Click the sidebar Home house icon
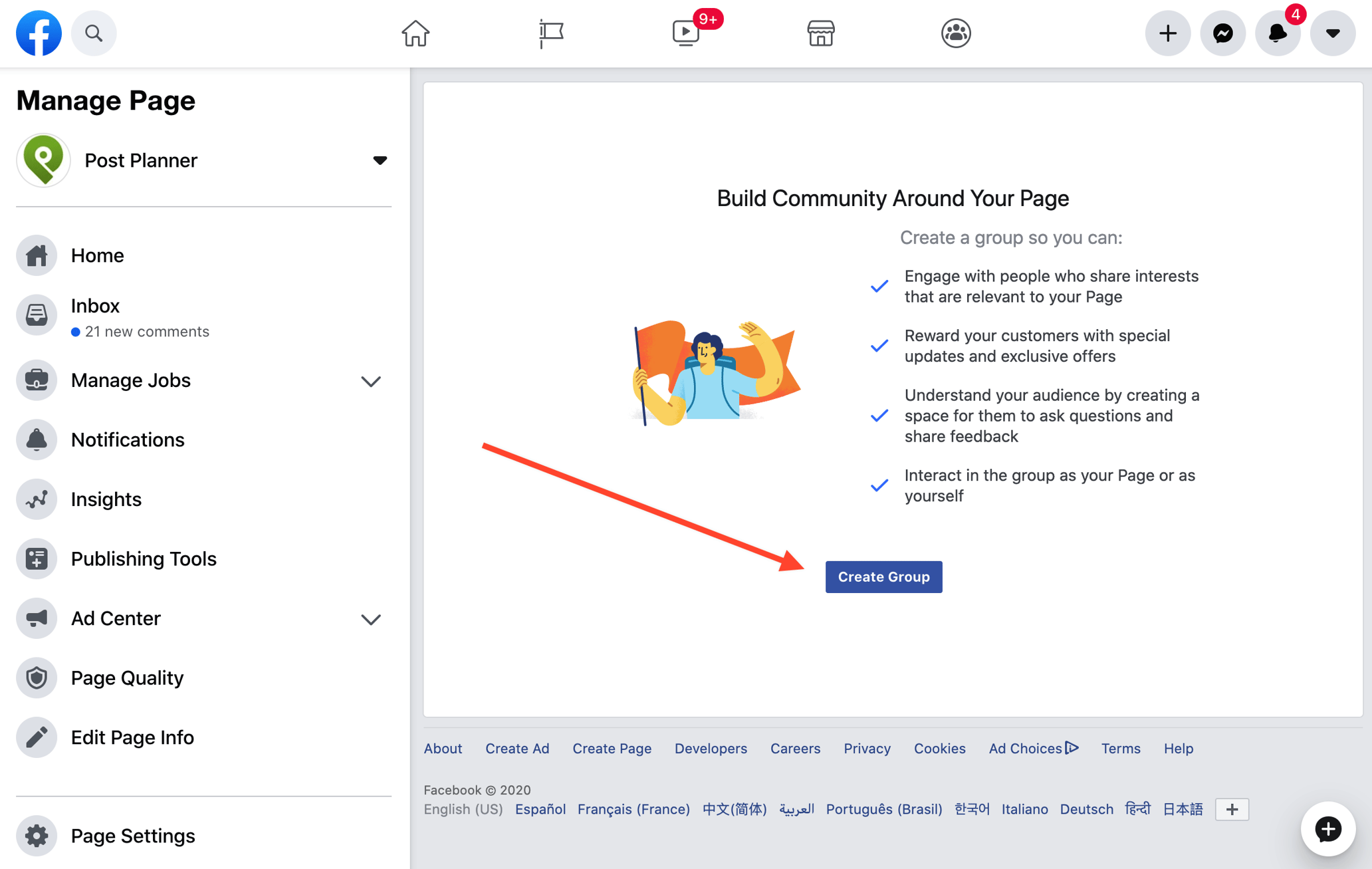The image size is (1372, 869). (37, 255)
